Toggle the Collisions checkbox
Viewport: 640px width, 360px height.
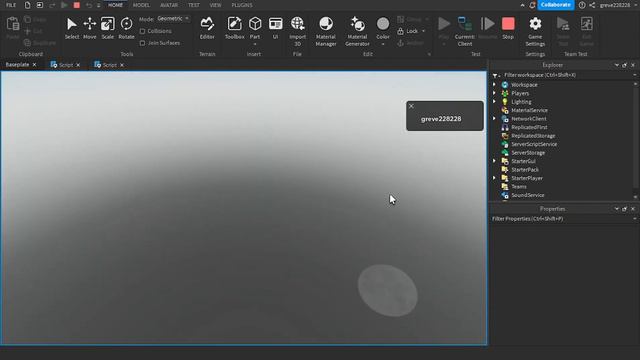(142, 31)
